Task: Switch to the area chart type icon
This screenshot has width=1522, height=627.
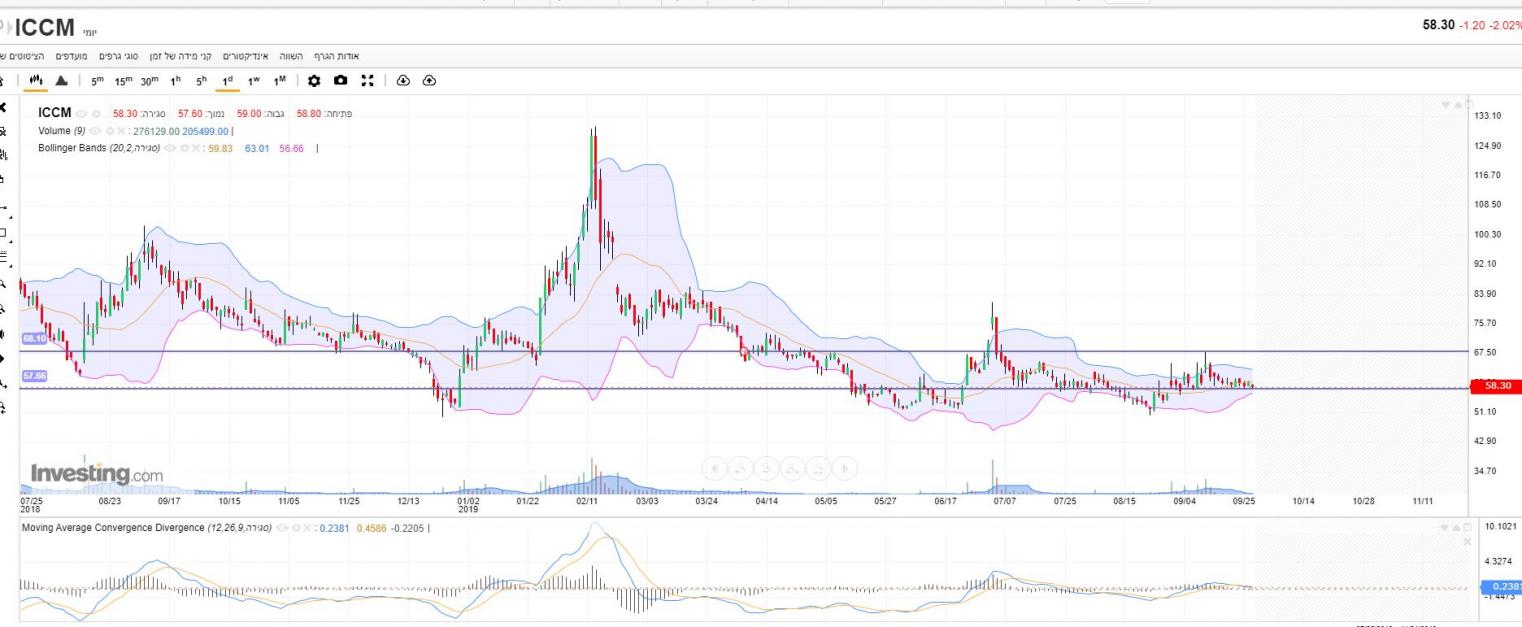Action: (61, 81)
